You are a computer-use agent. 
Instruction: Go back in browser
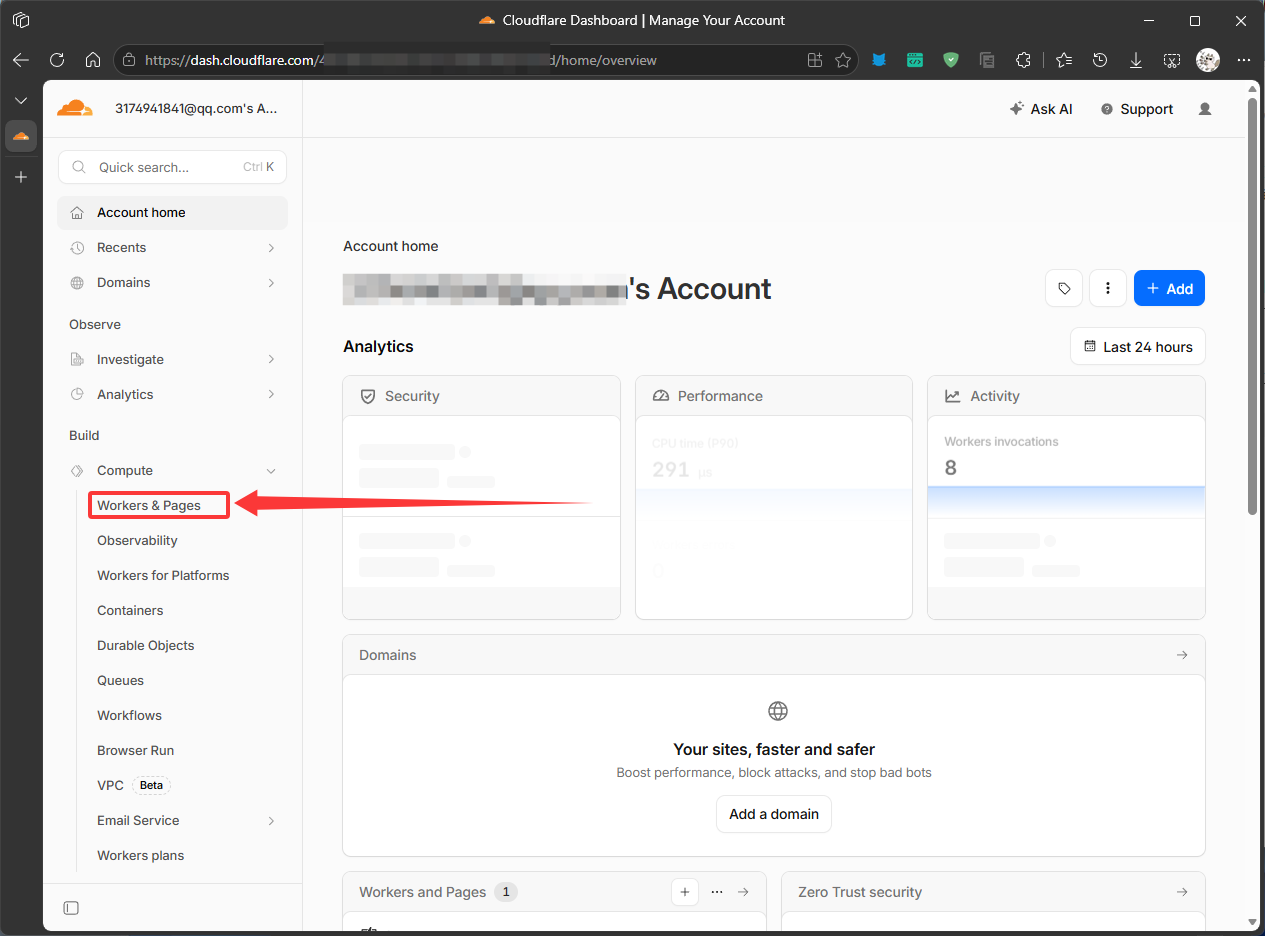coord(21,60)
